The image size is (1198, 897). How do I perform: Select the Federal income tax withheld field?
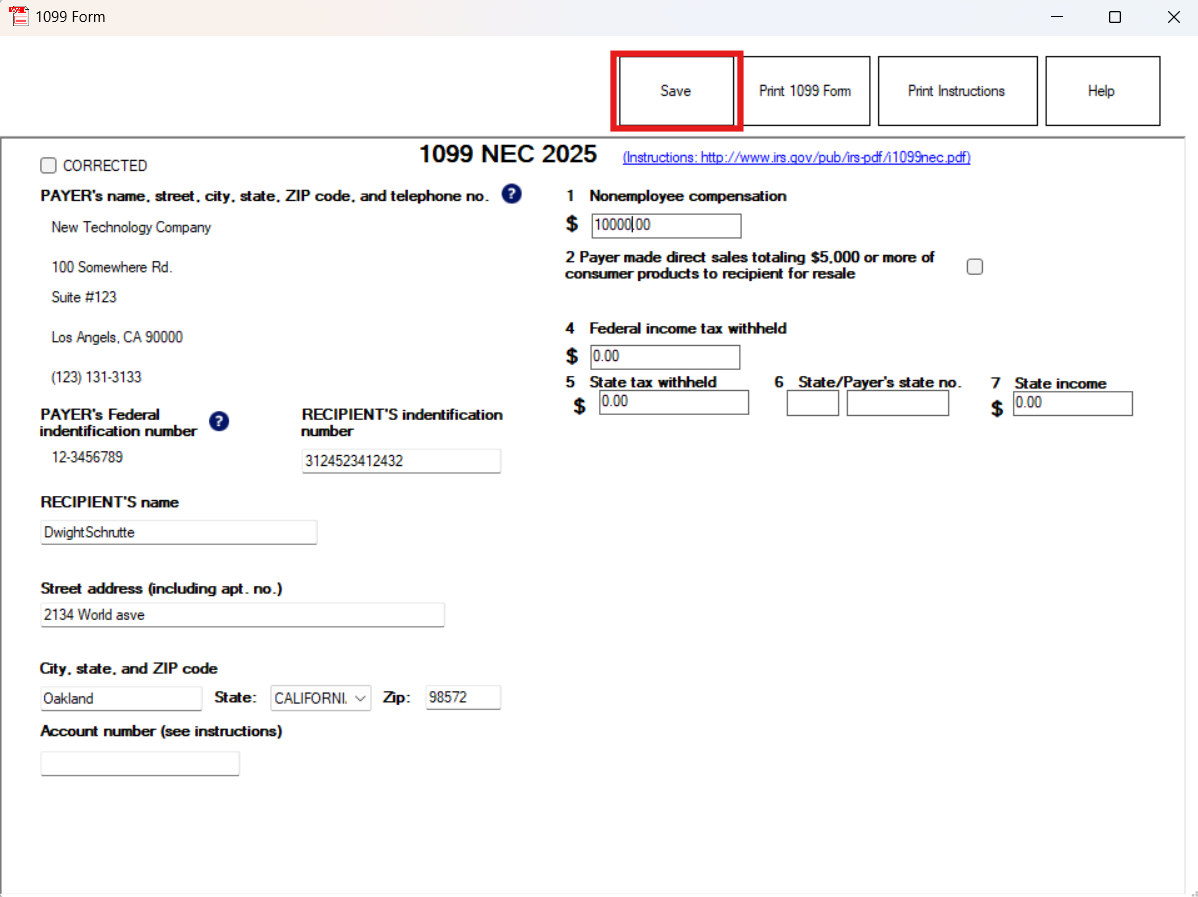664,356
